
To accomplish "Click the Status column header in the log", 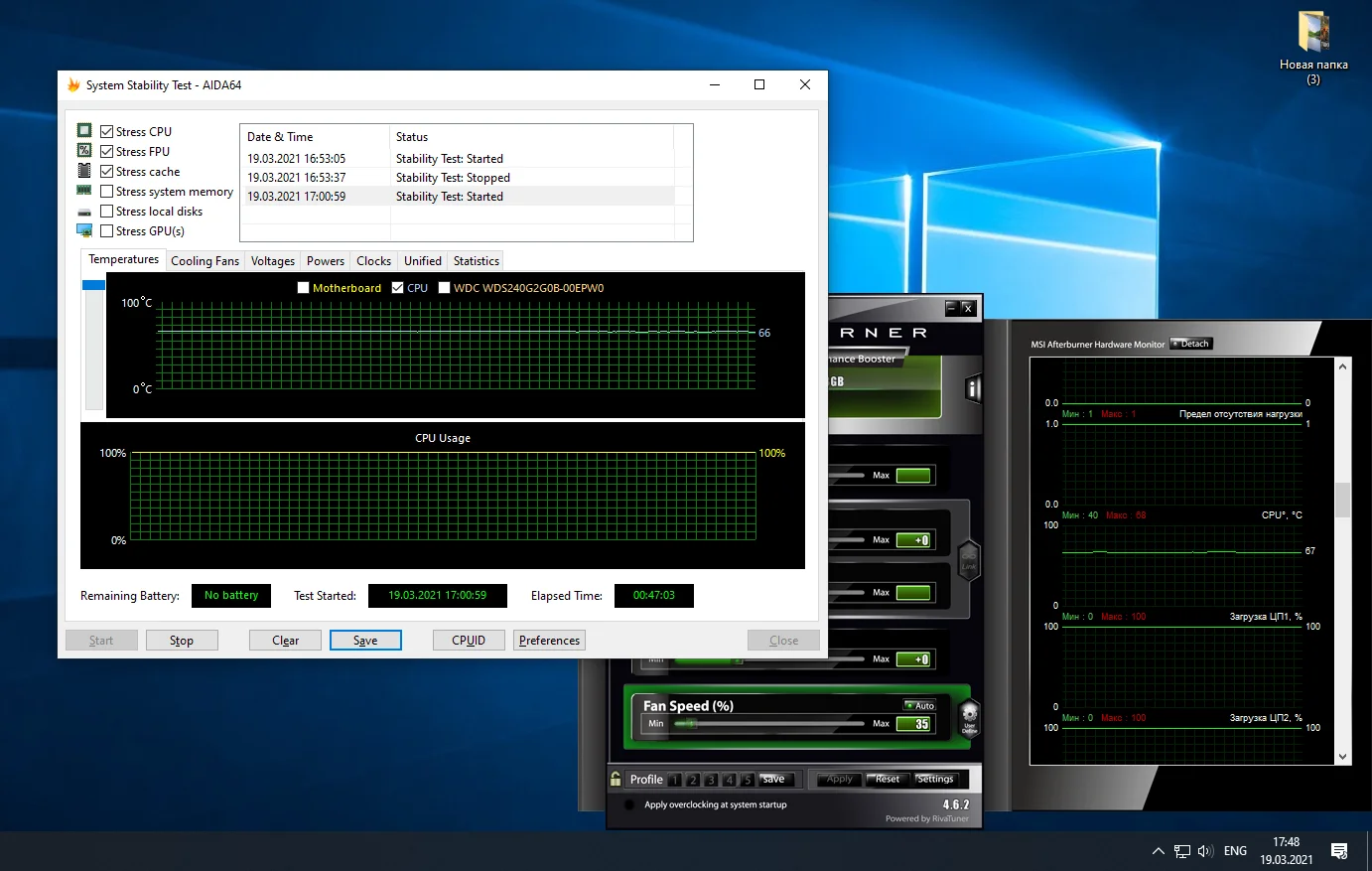I will click(531, 137).
